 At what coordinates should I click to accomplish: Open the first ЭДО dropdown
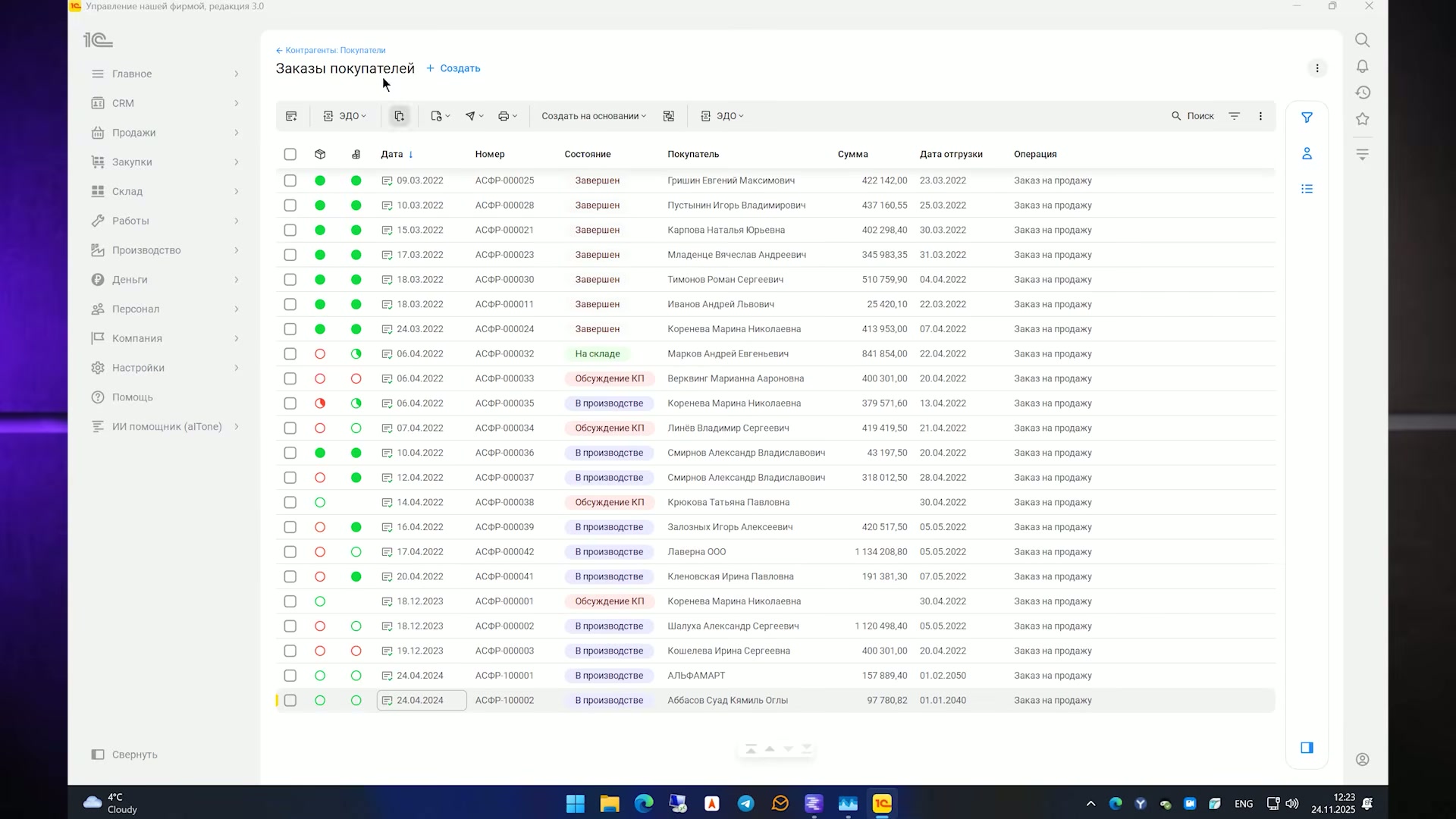click(345, 116)
